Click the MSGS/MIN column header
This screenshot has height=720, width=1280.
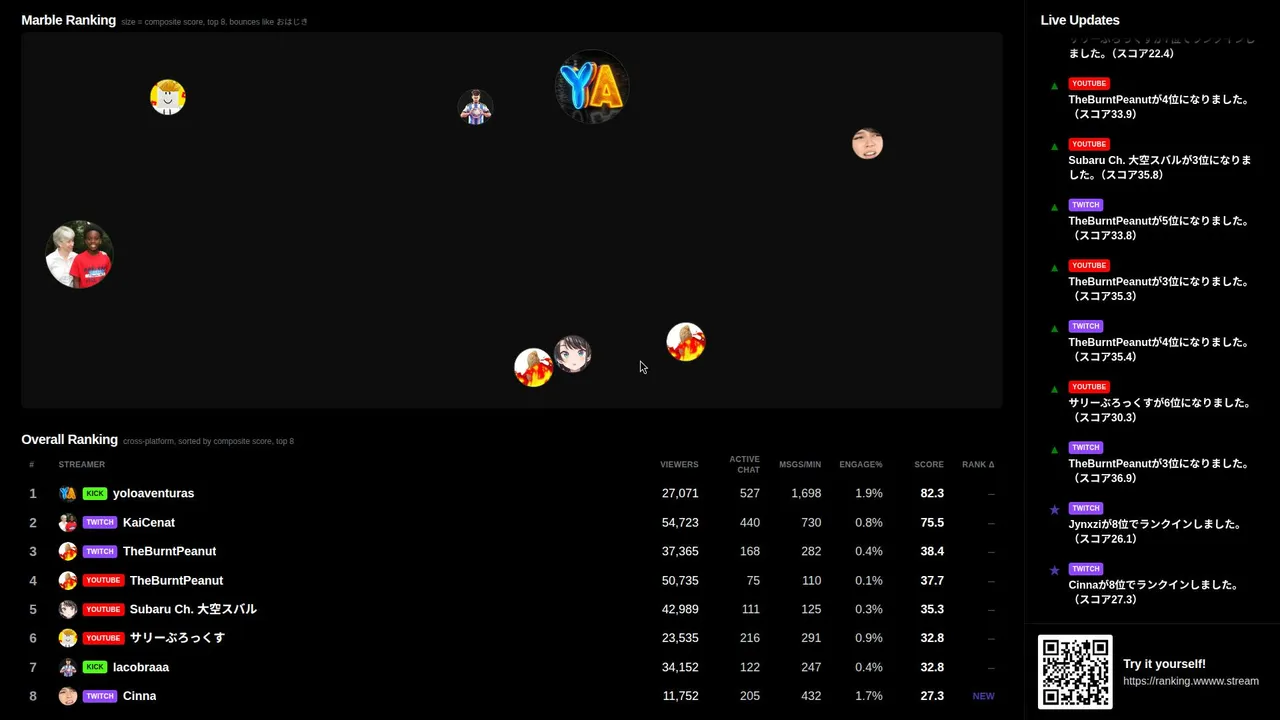click(x=800, y=465)
